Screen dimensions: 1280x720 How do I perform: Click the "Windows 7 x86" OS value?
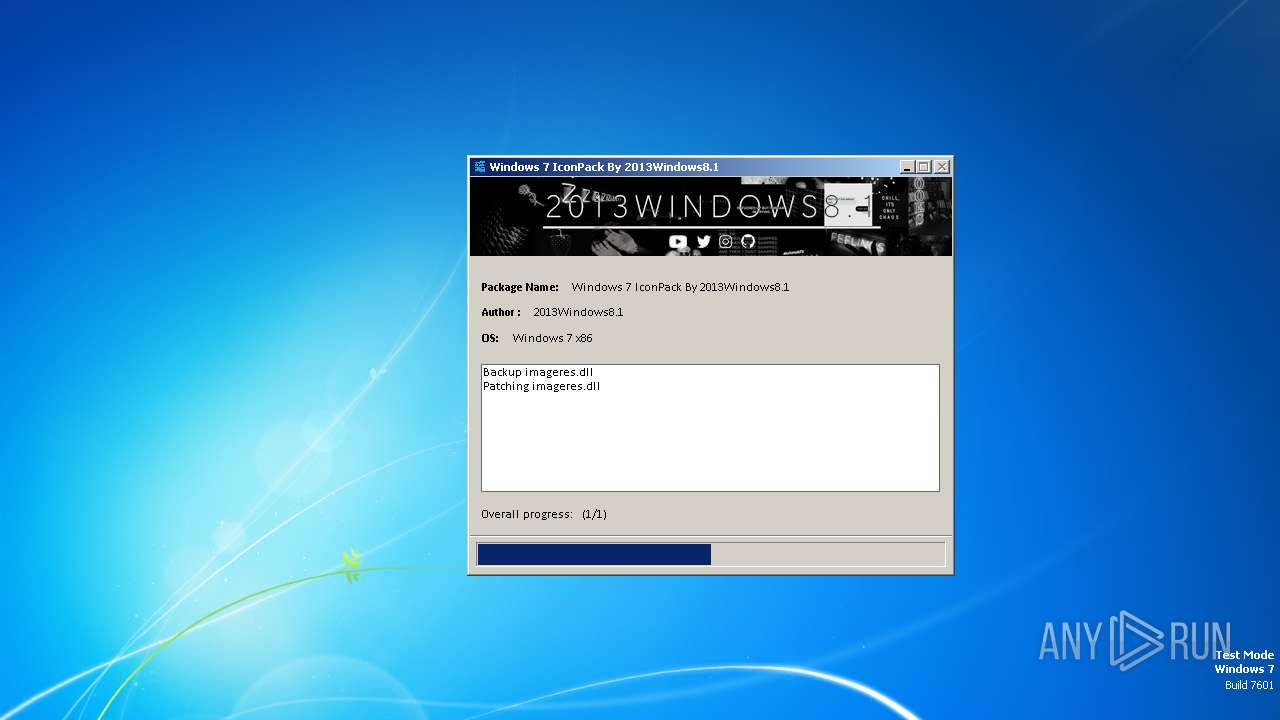(552, 338)
